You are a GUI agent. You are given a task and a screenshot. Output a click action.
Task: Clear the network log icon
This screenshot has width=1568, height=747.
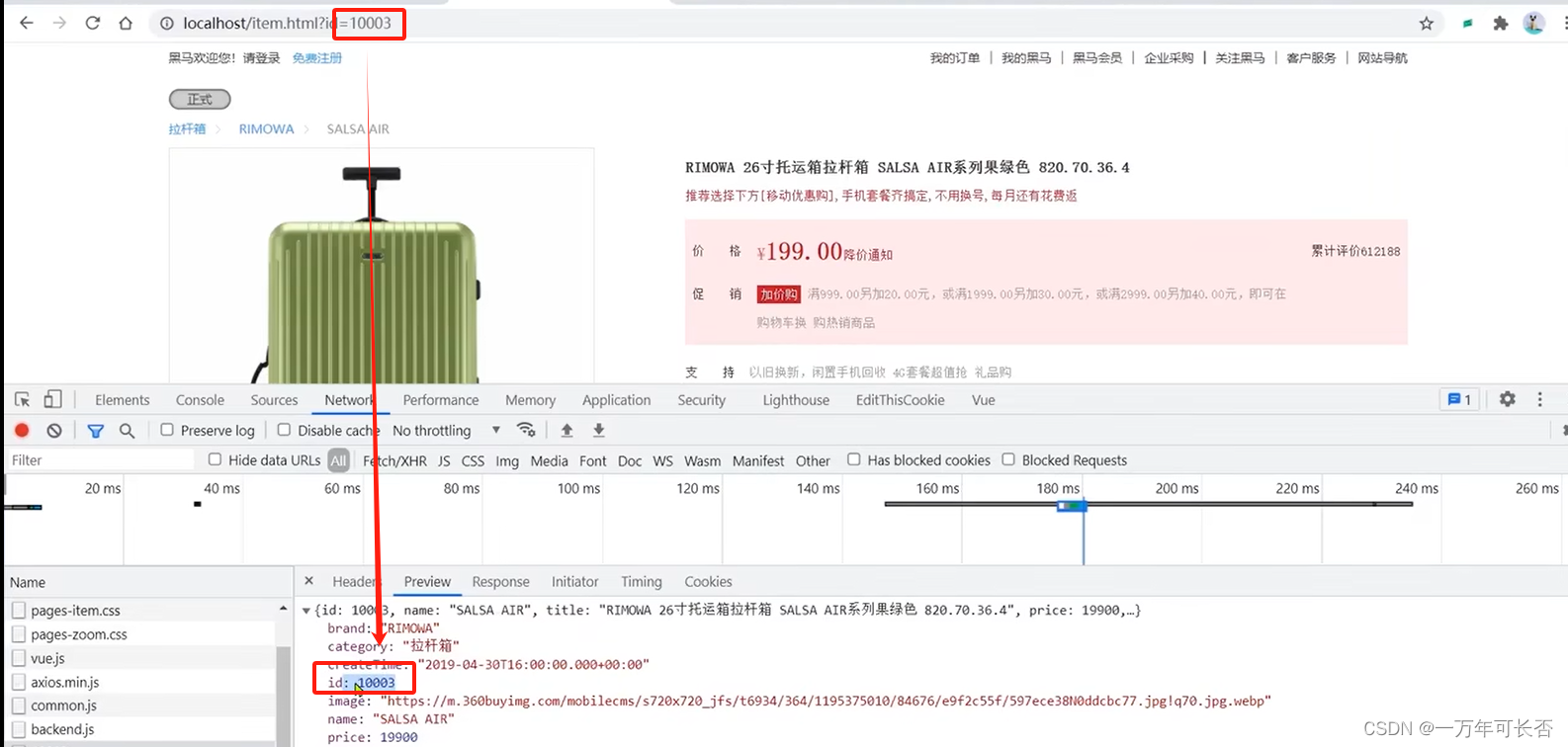coord(54,430)
